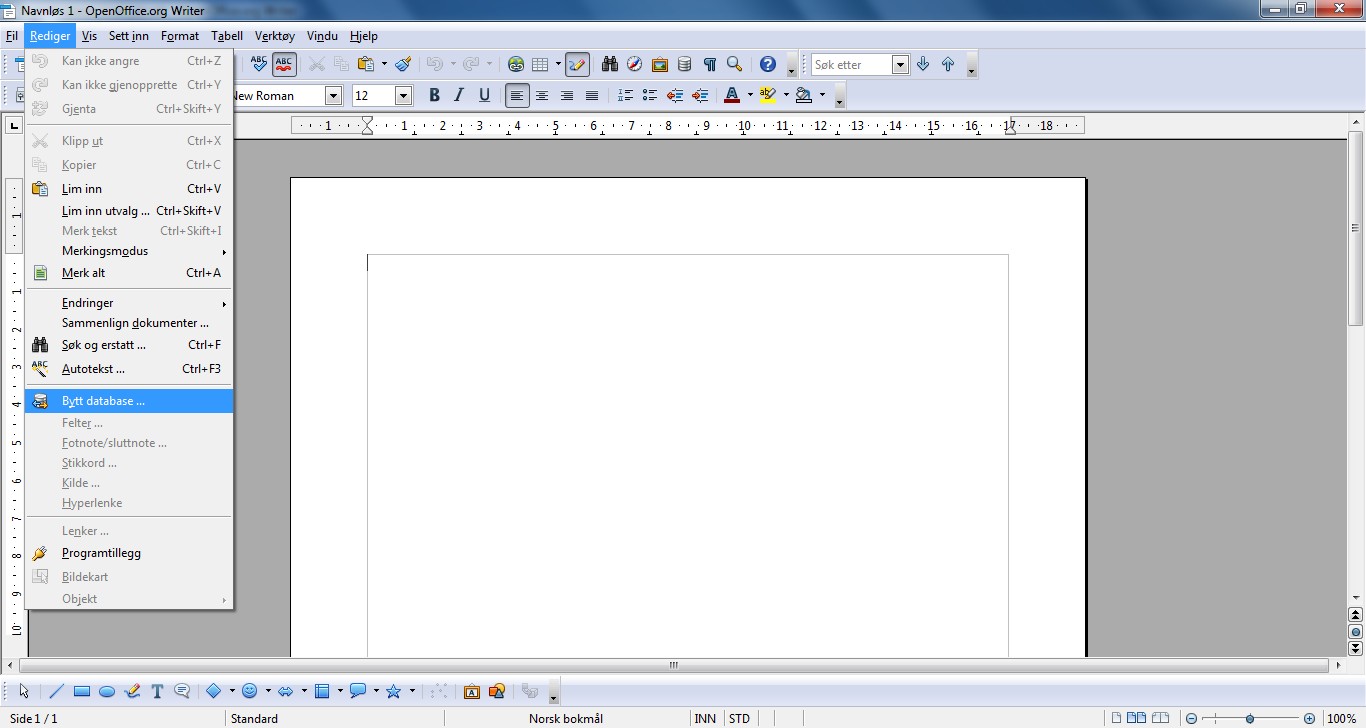The height and width of the screenshot is (728, 1366).
Task: Open the Gallery picture icon
Action: (x=659, y=64)
